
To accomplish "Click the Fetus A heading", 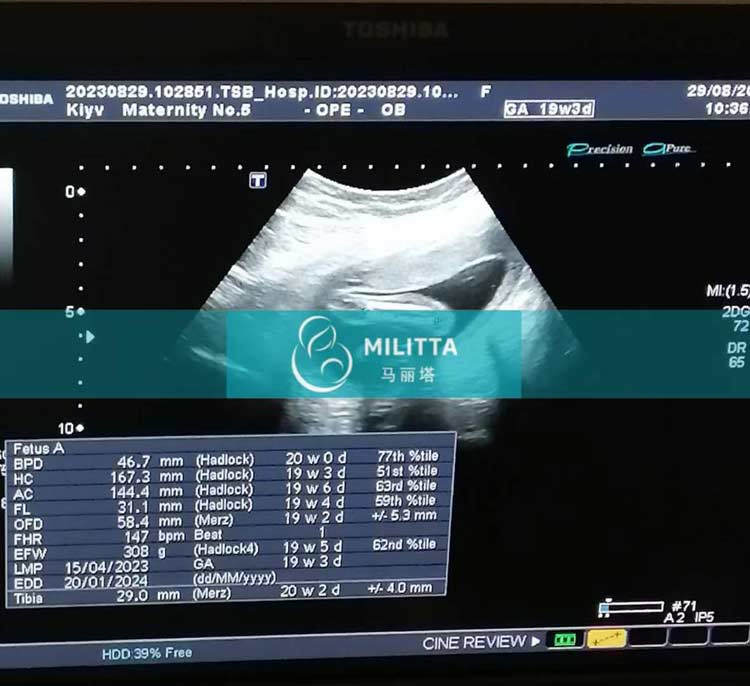I will point(39,448).
